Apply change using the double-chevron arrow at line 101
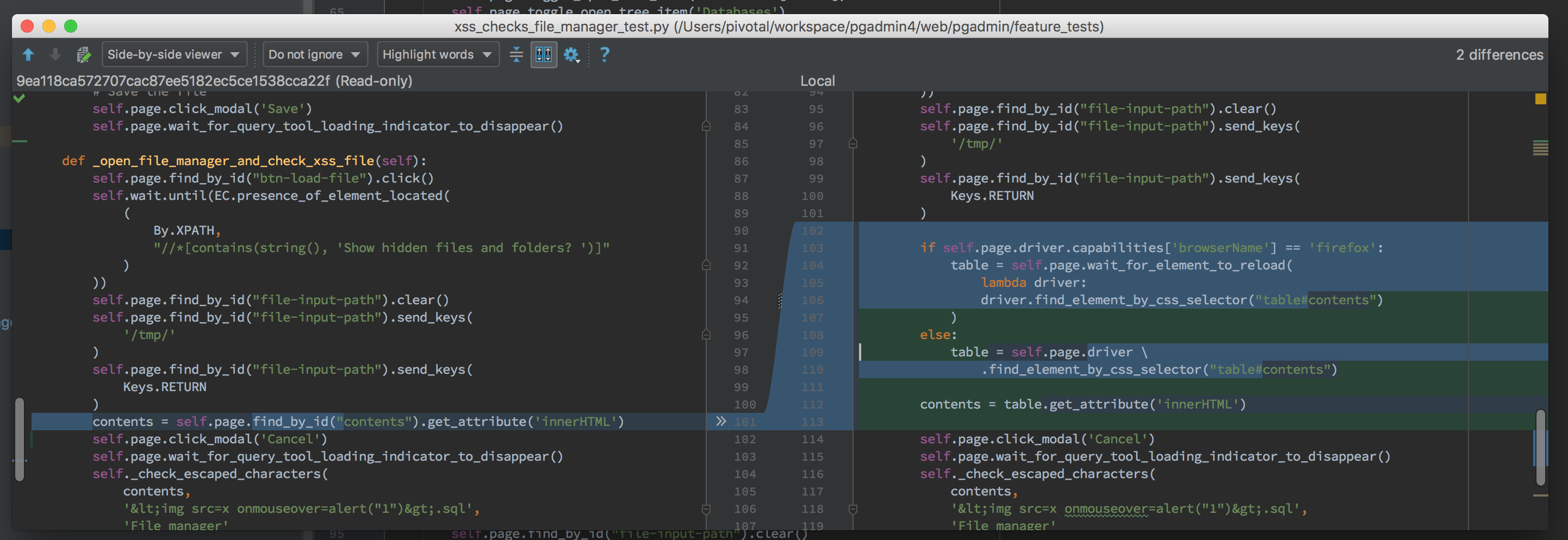This screenshot has height=540, width=1568. point(721,422)
